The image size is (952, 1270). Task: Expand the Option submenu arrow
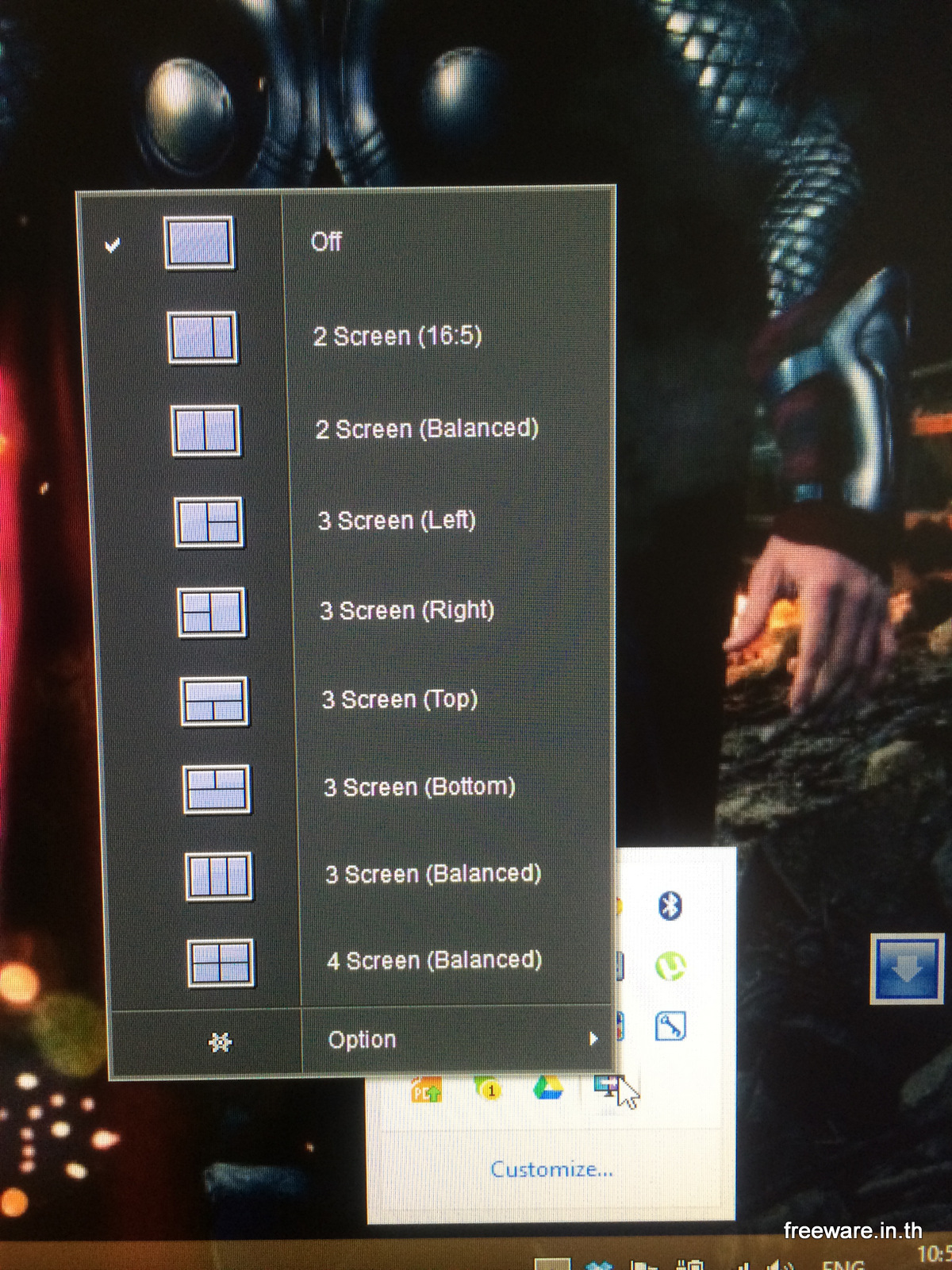click(593, 1038)
